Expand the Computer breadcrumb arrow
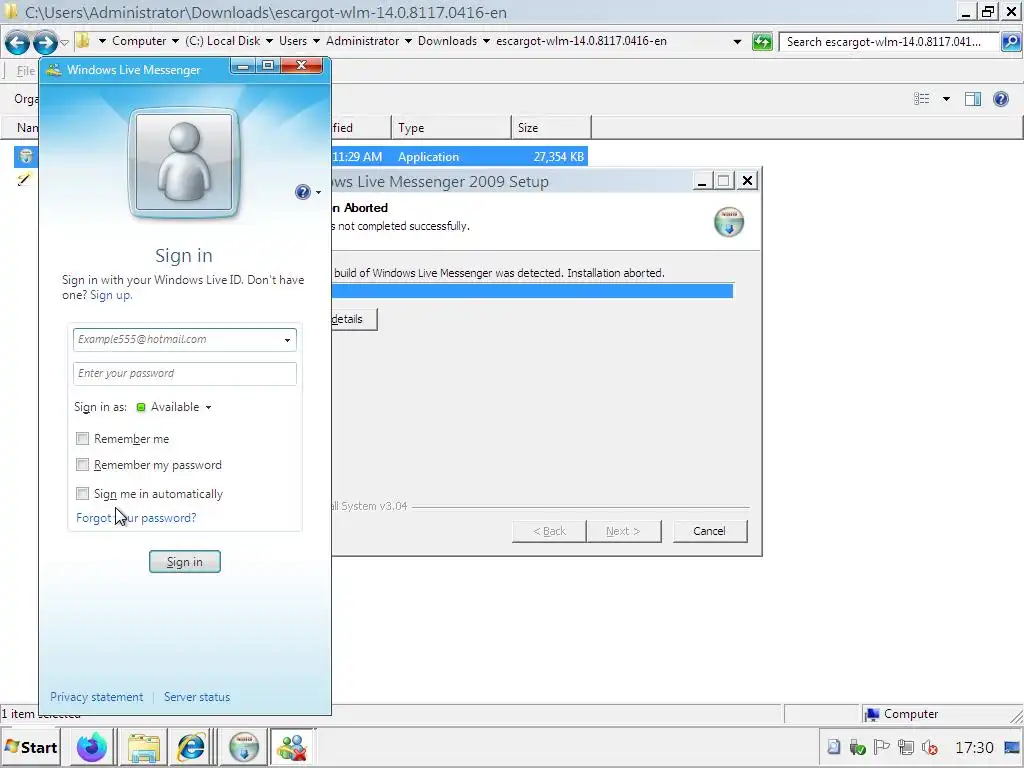Screen dimensions: 1024x768 pos(175,41)
